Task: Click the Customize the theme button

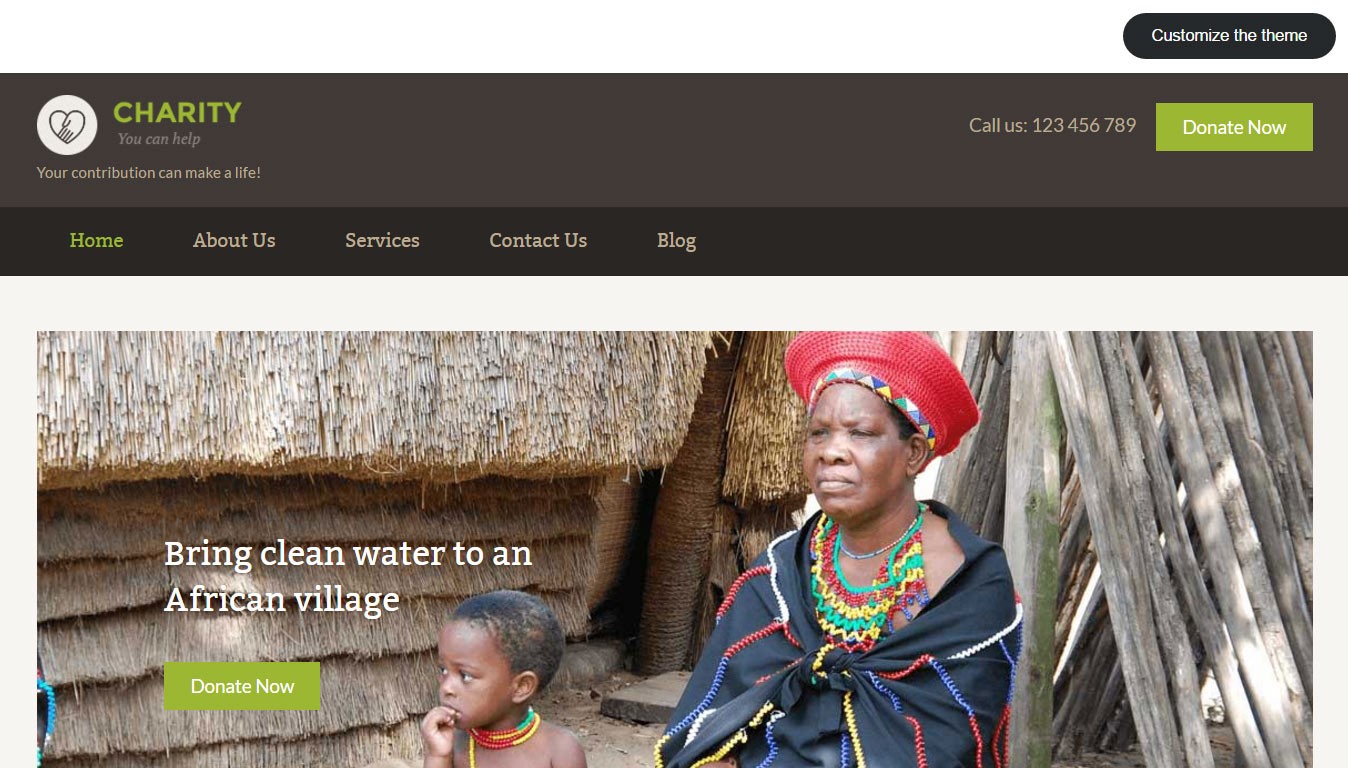Action: 1229,36
